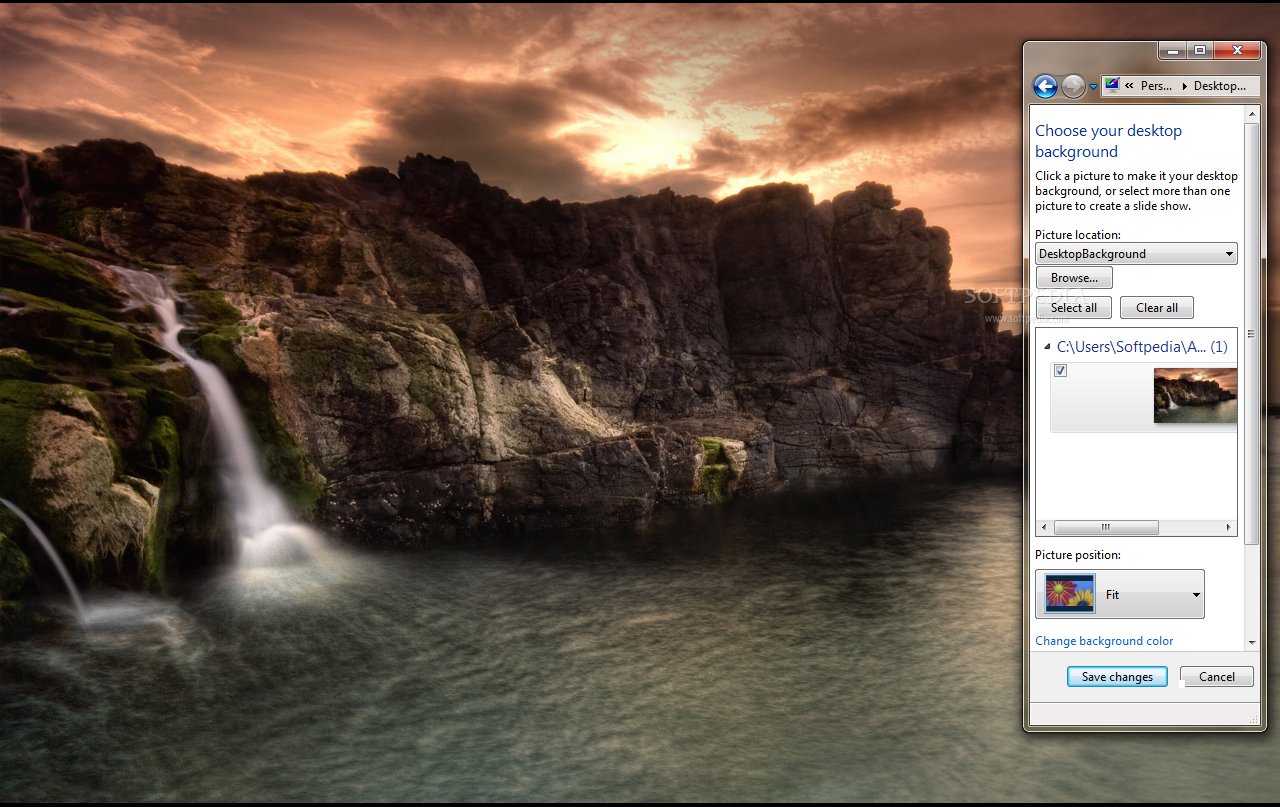Viewport: 1280px width, 807px height.
Task: Uncheck the waterfall wallpaper checkbox
Action: click(1061, 371)
